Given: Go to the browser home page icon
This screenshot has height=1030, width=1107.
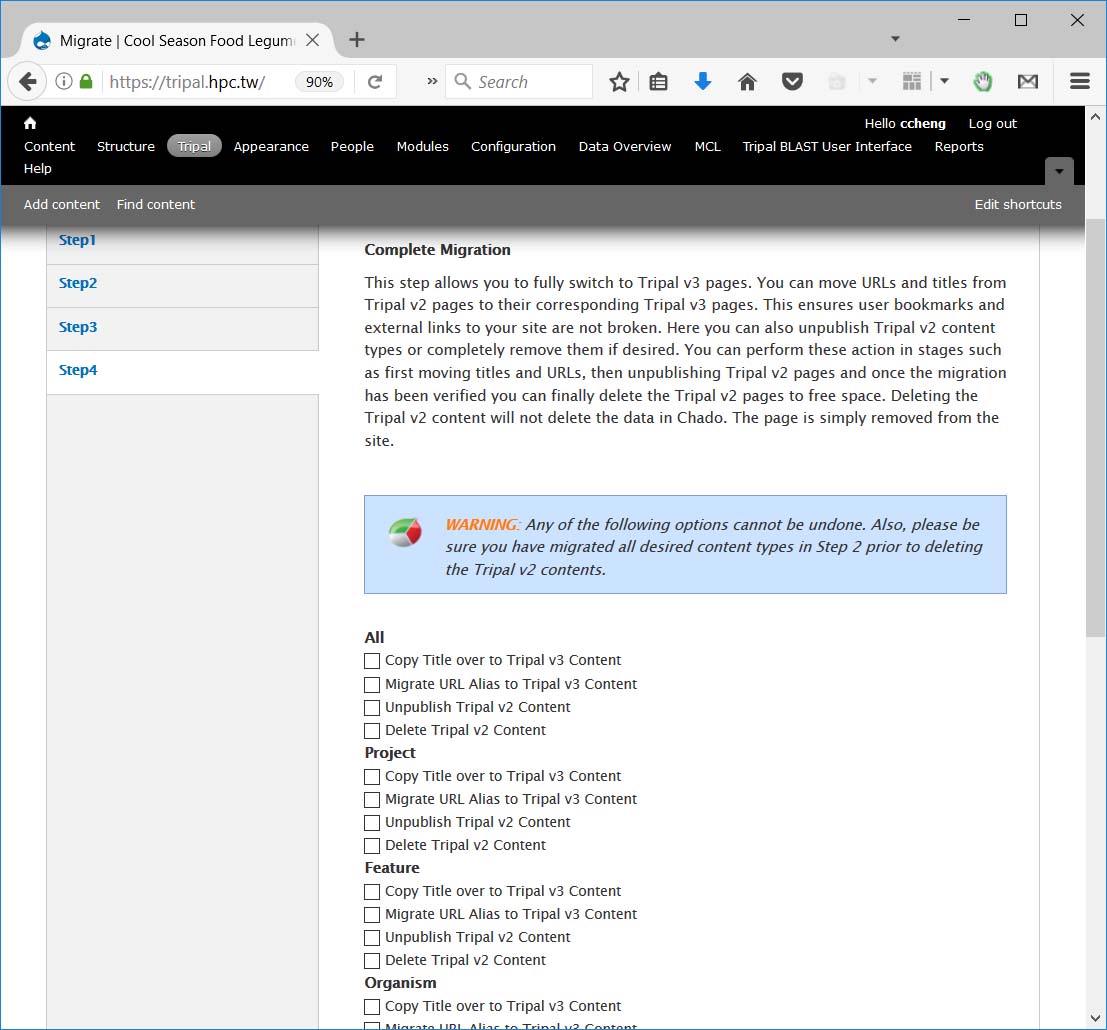Looking at the screenshot, I should (x=747, y=82).
